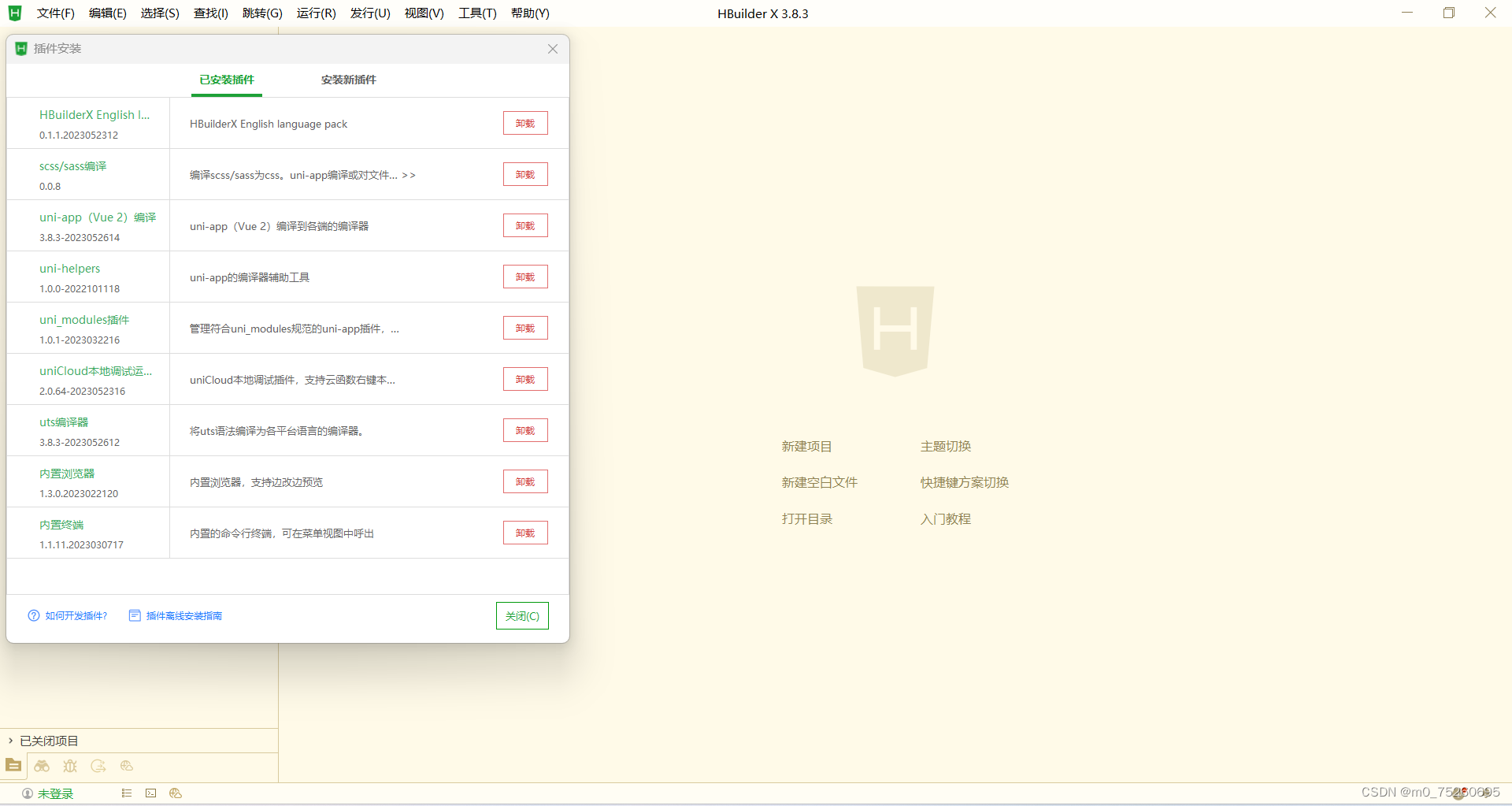Select the uni-helpers plugin name
Image resolution: width=1512 pixels, height=806 pixels.
pos(70,269)
